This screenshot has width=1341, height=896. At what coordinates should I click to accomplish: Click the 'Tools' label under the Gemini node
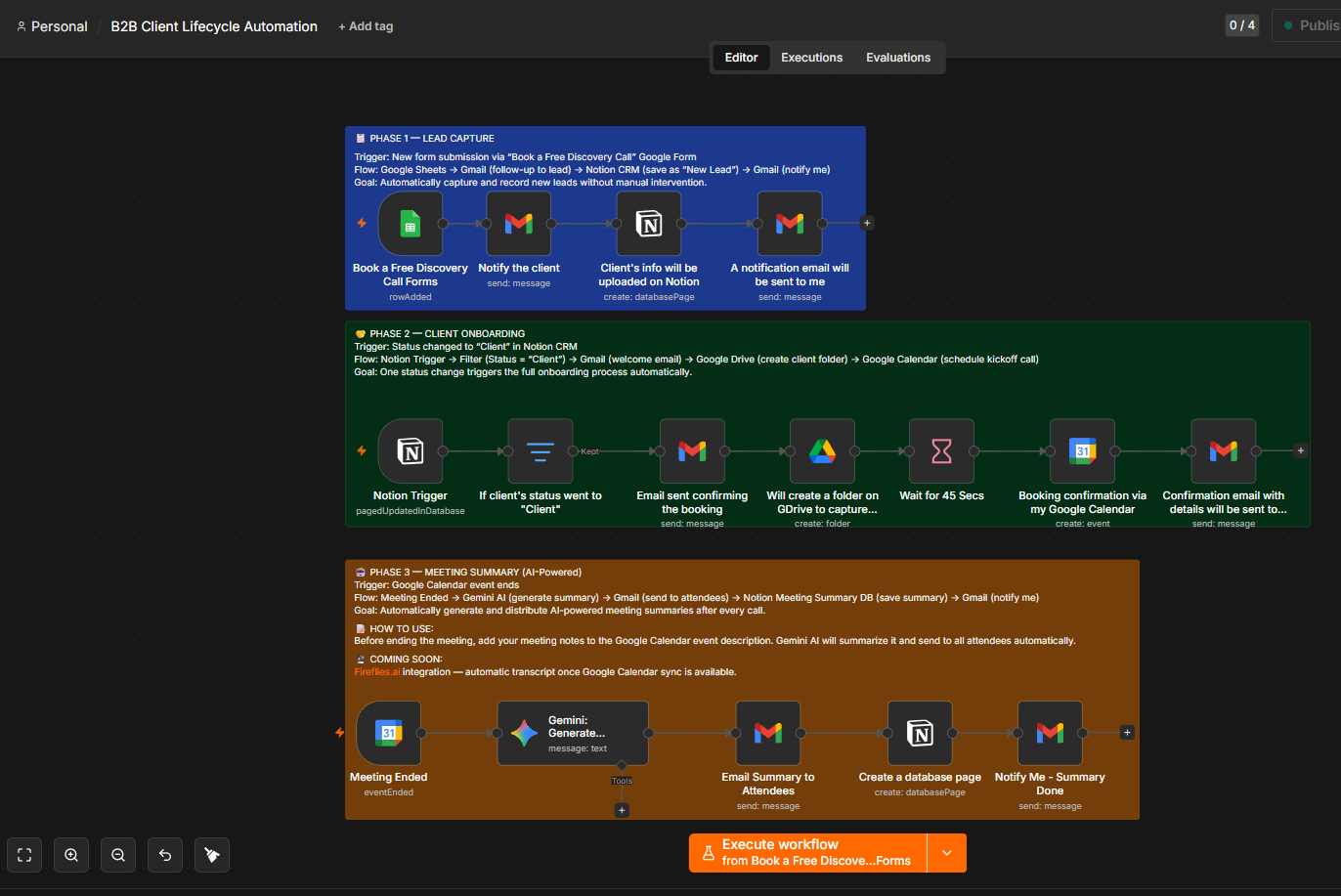click(x=622, y=781)
